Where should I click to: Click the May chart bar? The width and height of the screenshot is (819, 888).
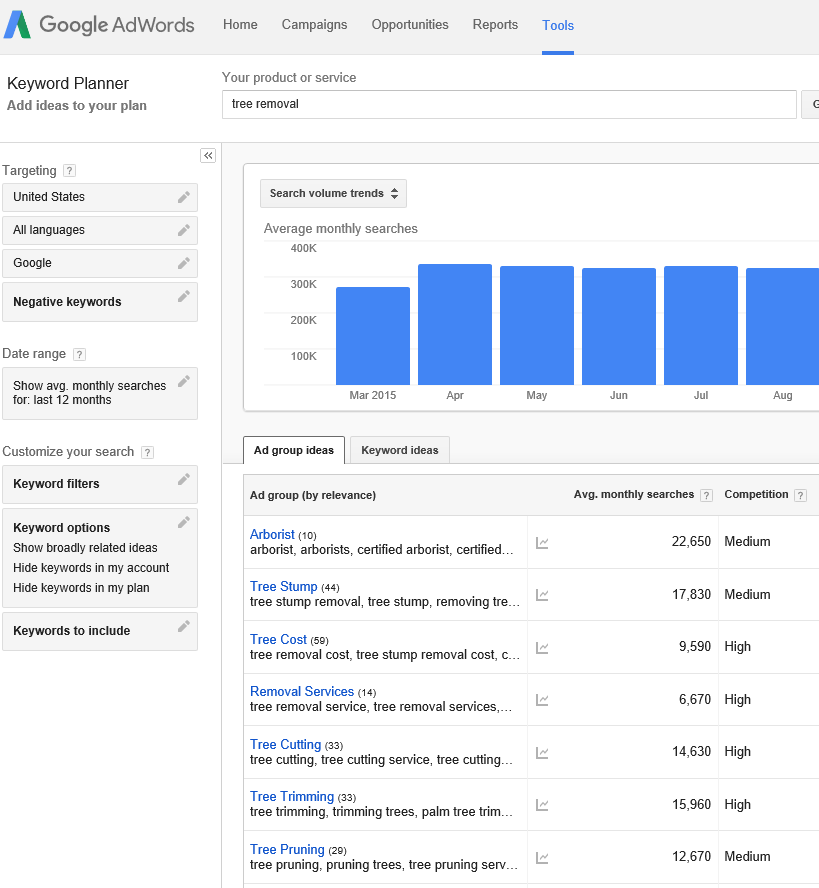537,326
